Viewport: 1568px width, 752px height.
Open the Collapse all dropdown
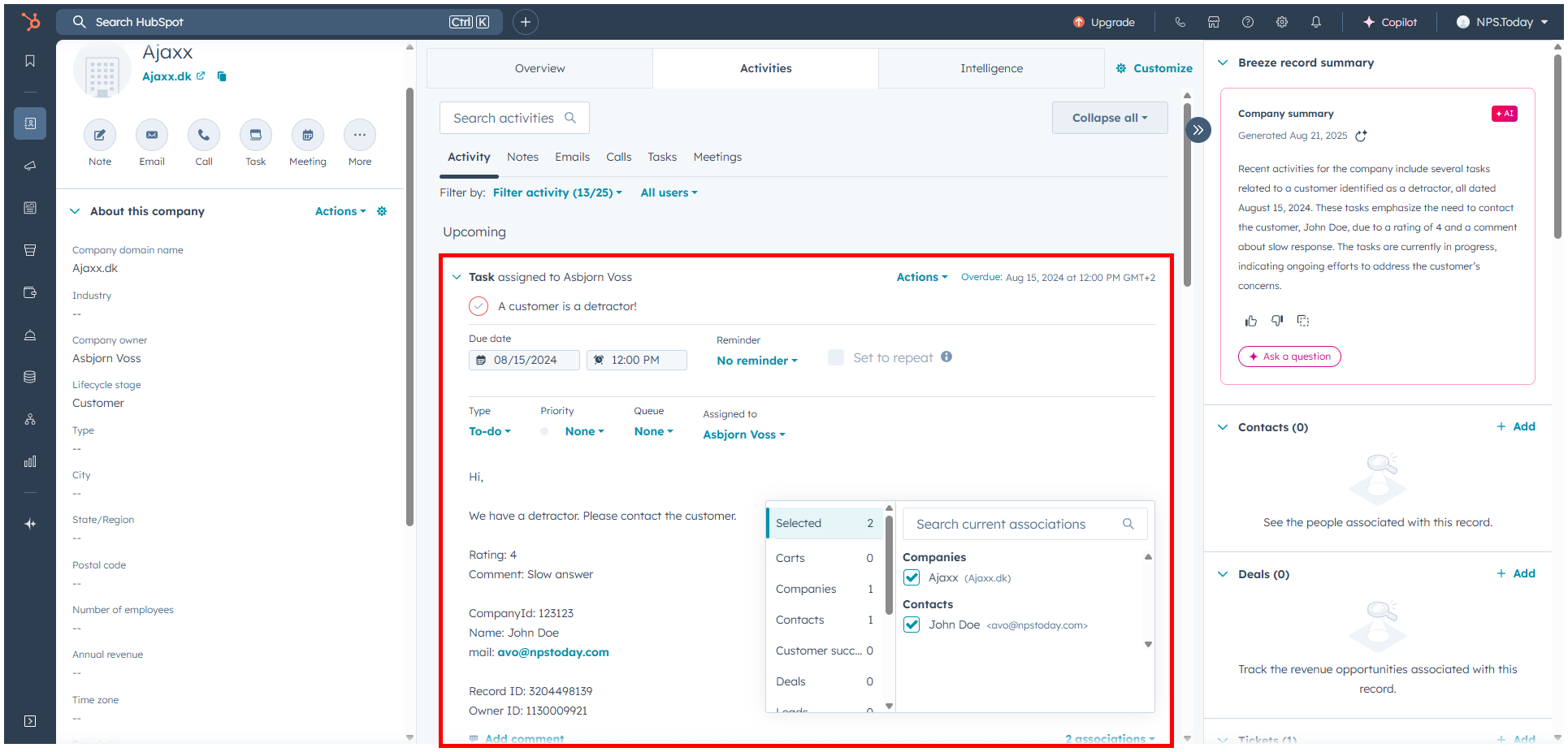(1109, 118)
